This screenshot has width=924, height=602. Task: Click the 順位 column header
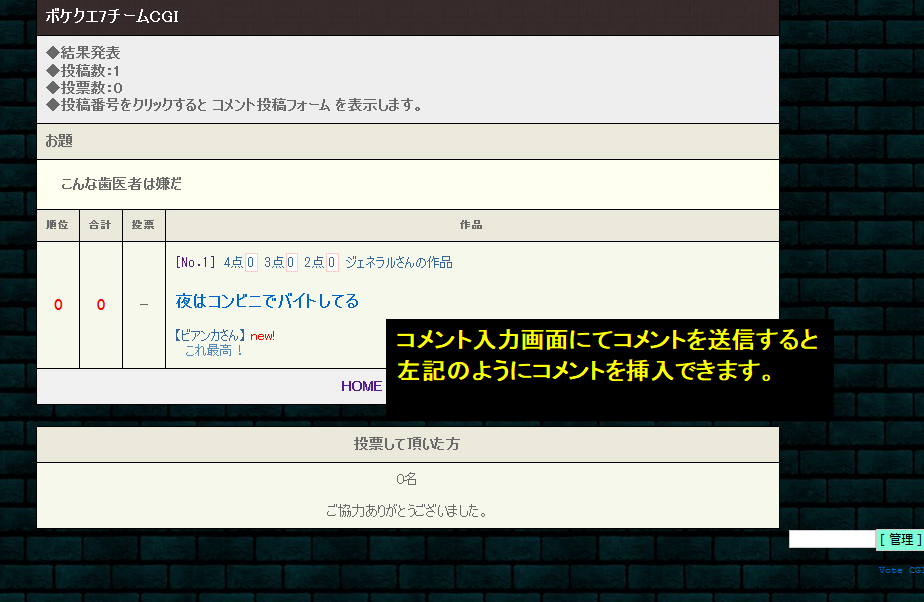point(57,226)
